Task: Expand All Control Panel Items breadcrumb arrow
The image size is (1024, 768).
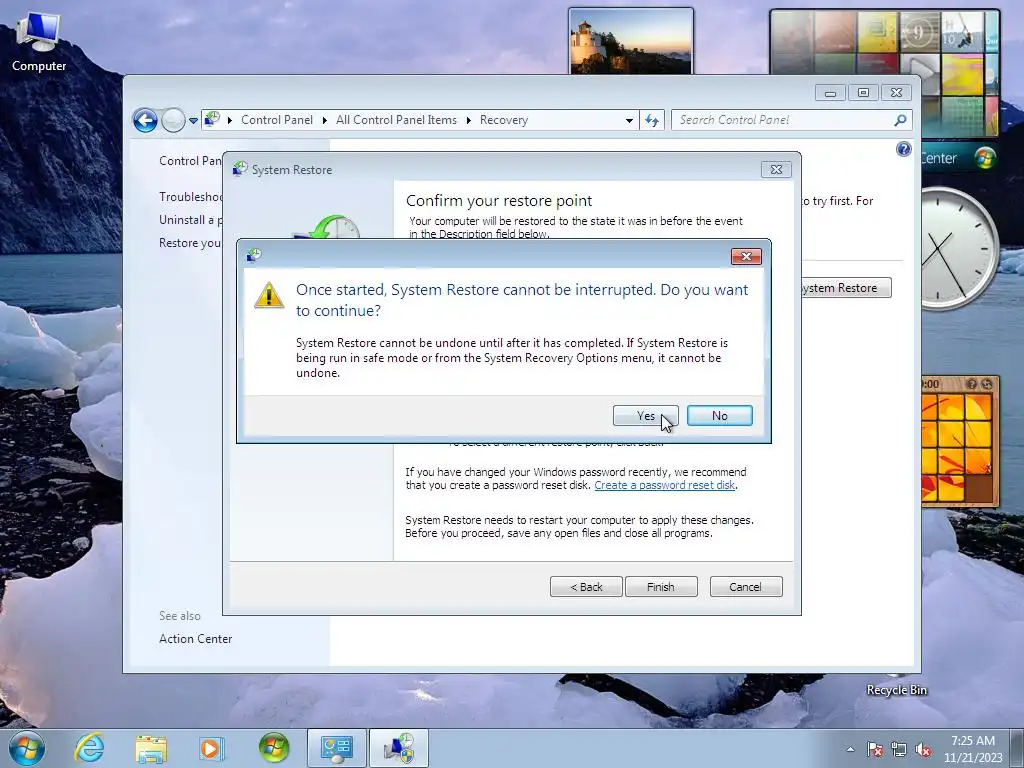Action: coord(468,120)
